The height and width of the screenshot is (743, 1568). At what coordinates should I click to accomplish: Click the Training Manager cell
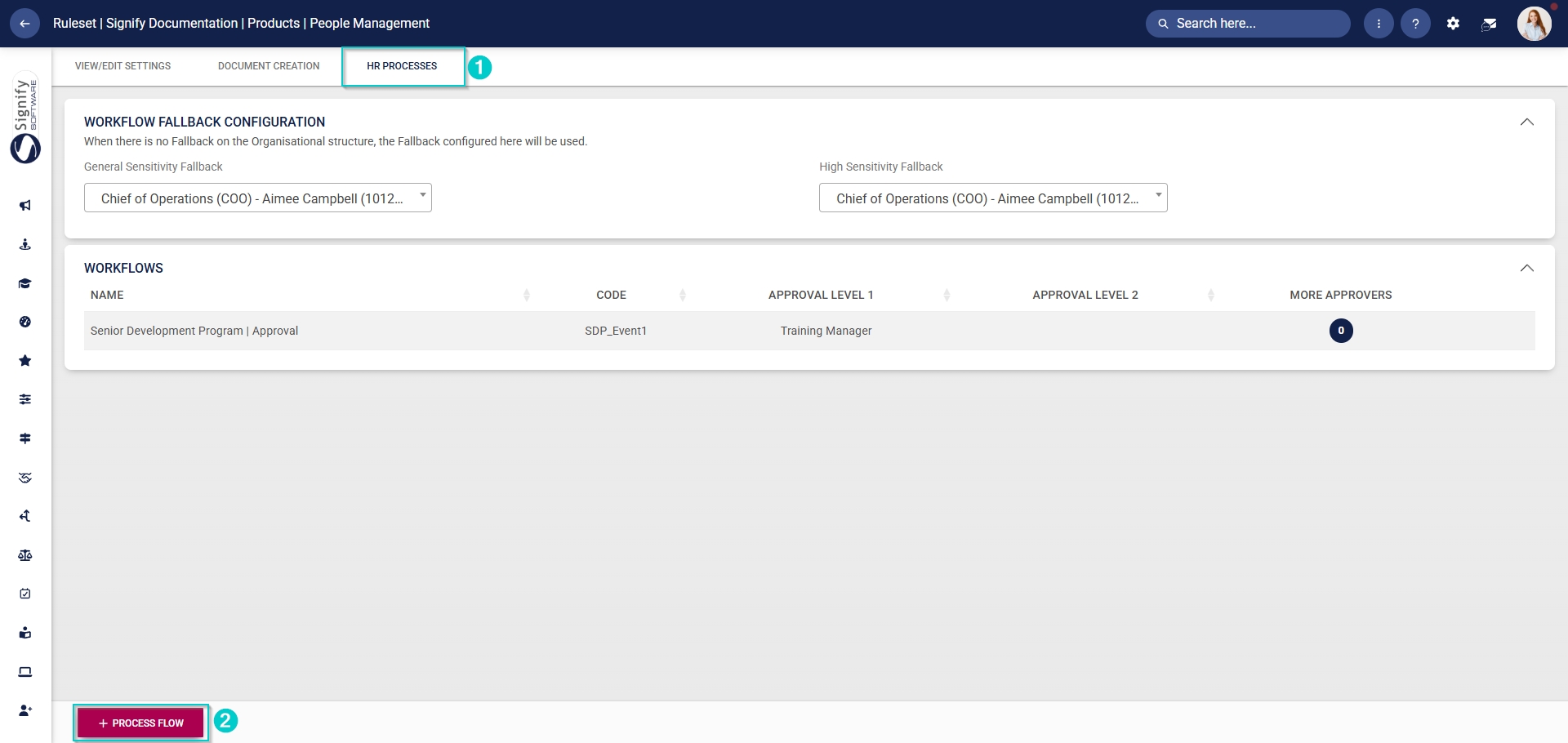tap(826, 331)
